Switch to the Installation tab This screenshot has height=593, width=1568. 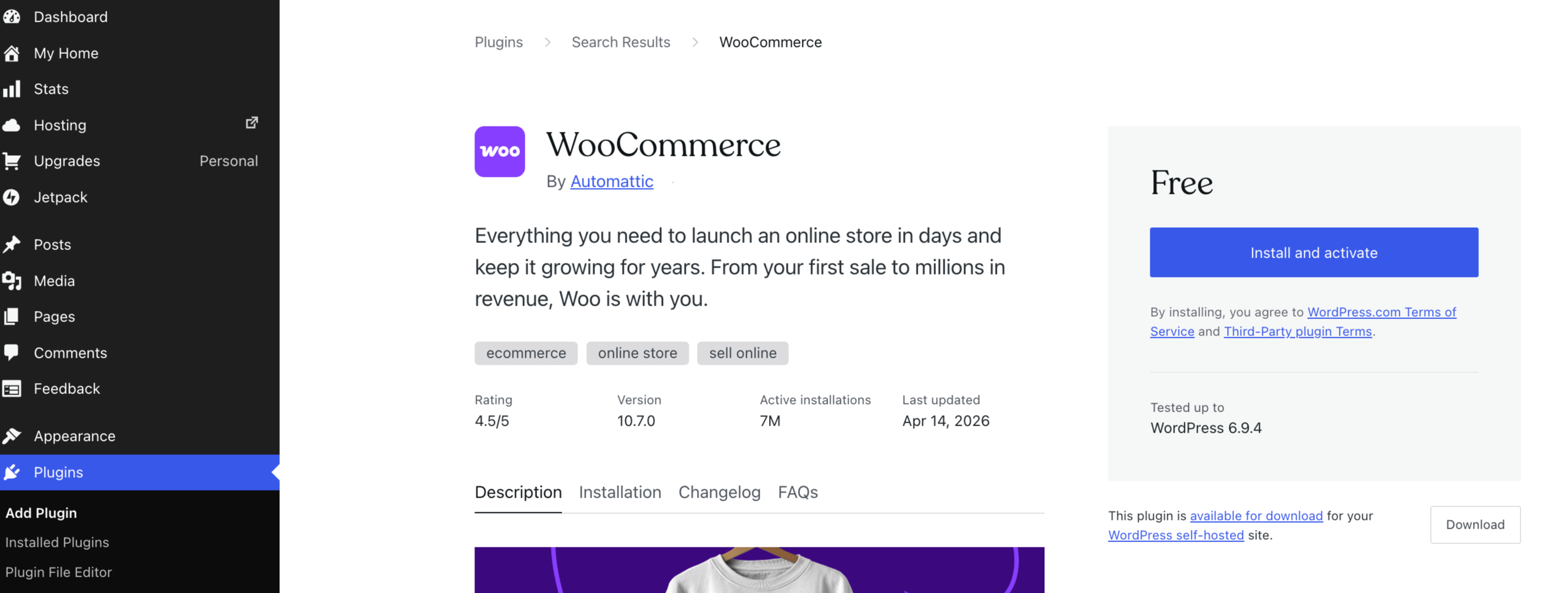click(x=620, y=493)
